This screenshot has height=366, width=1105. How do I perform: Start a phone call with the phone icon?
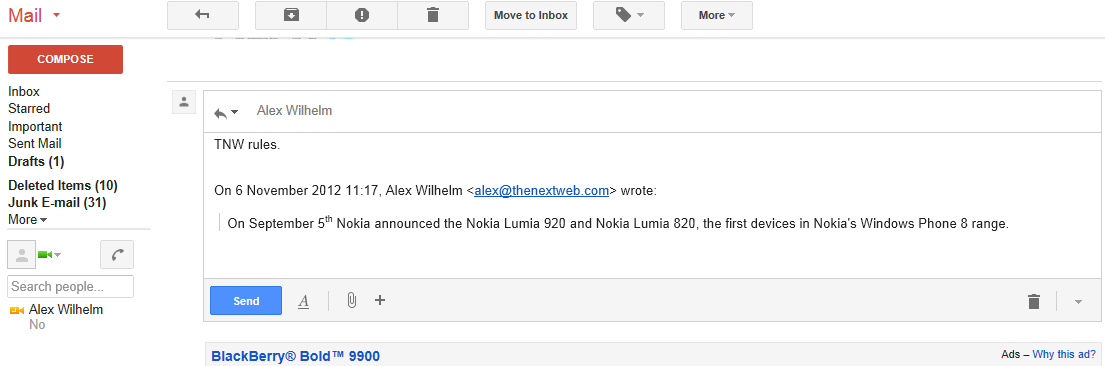117,255
